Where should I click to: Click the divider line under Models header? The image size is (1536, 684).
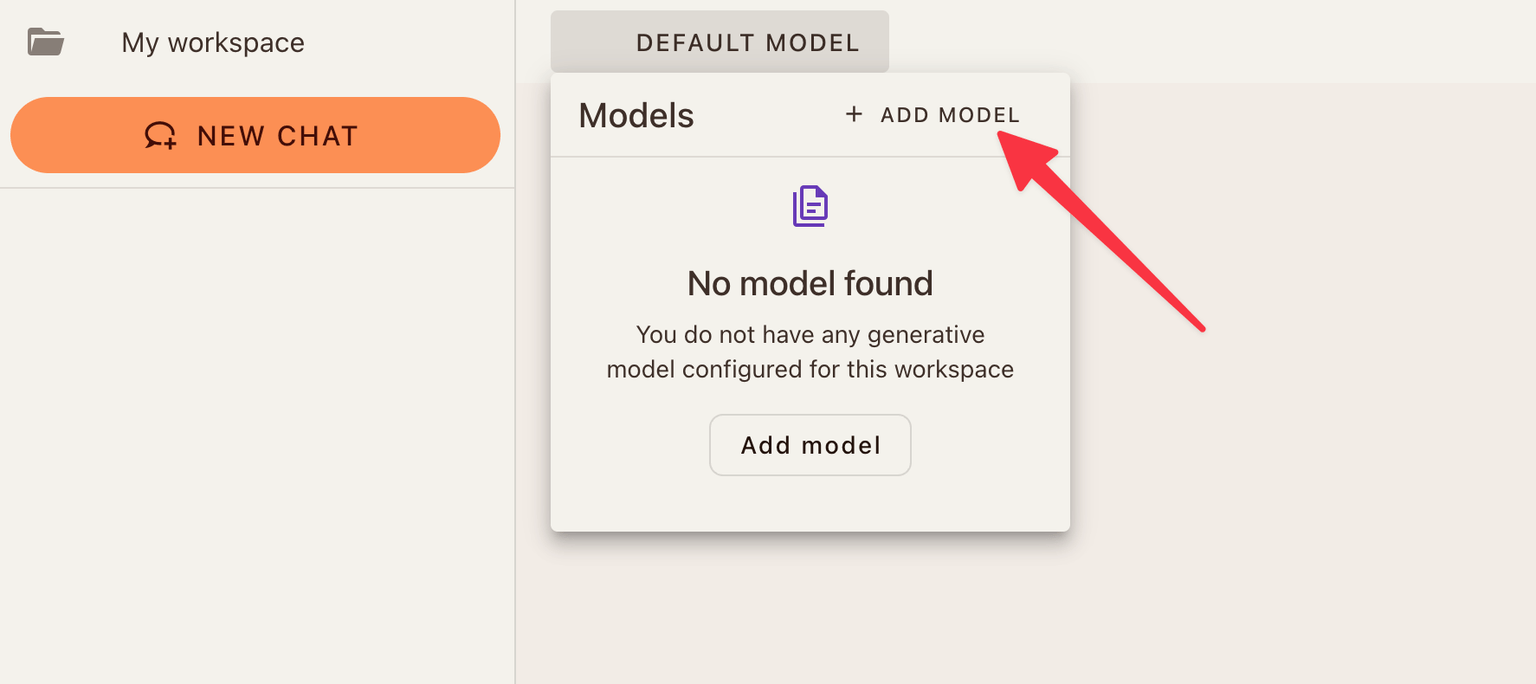(810, 157)
